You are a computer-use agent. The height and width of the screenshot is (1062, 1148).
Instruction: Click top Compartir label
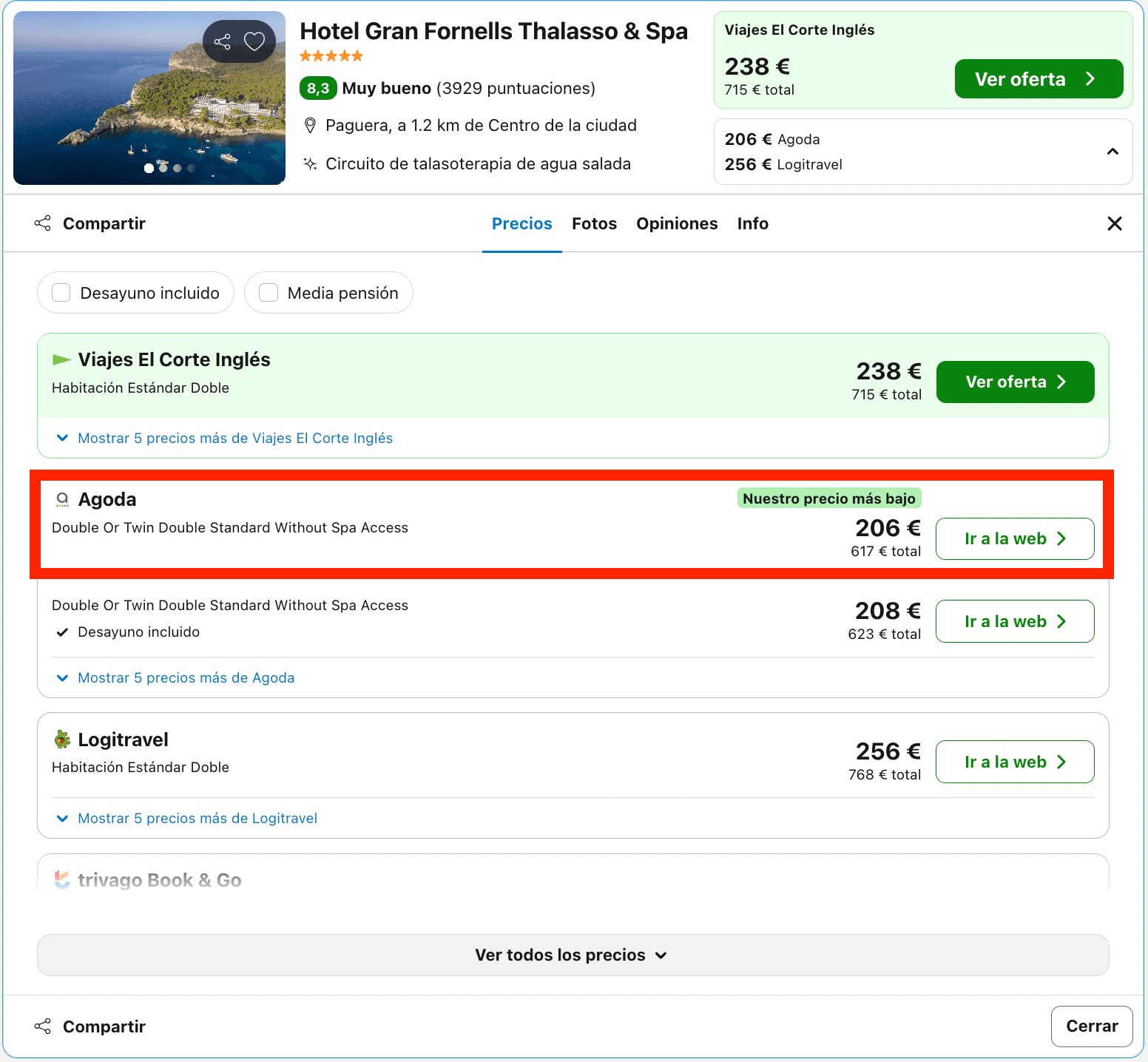[x=104, y=223]
